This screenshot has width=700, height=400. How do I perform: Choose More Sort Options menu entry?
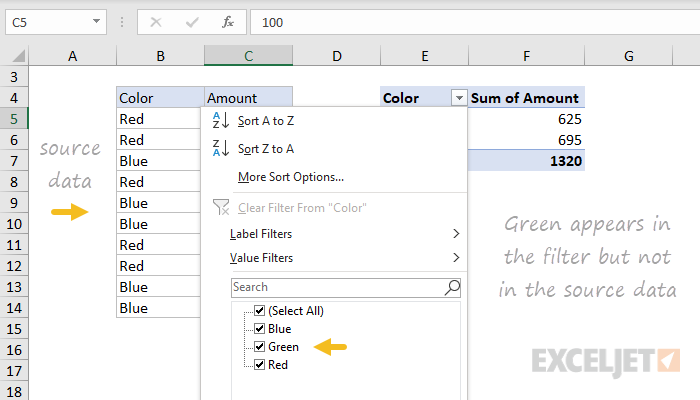pos(291,177)
